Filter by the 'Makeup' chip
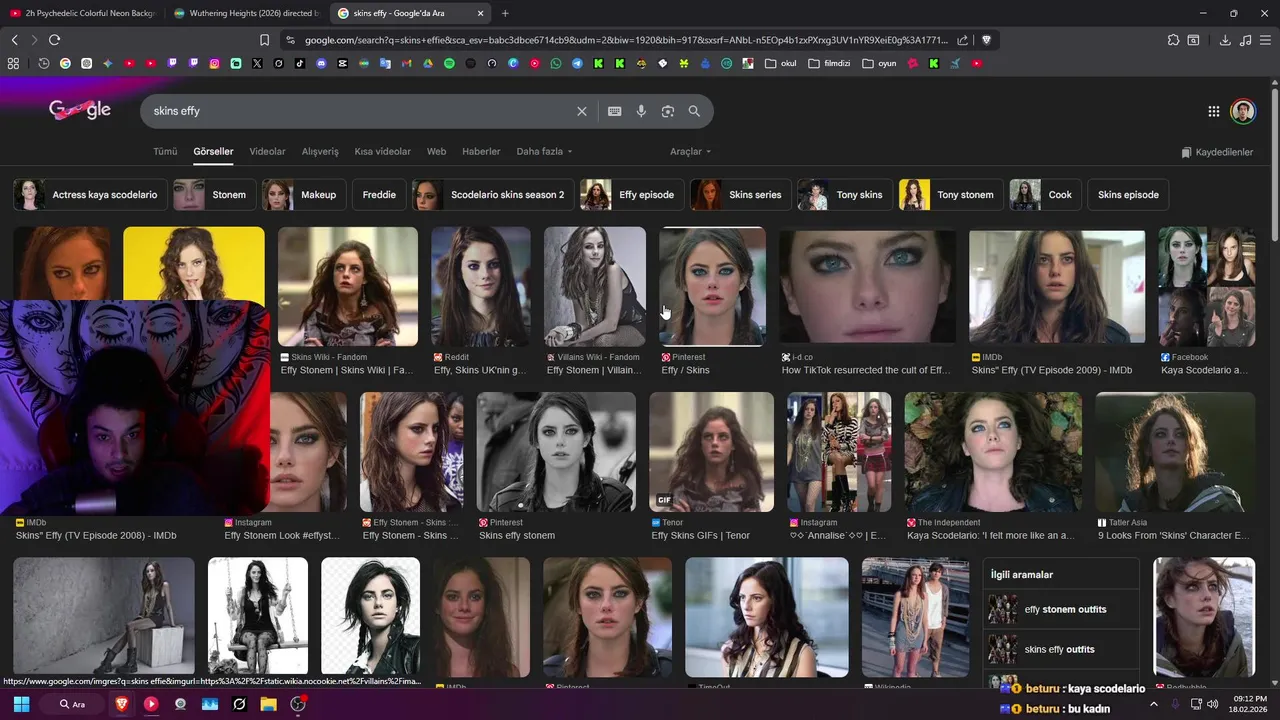This screenshot has width=1280, height=720. pos(303,195)
